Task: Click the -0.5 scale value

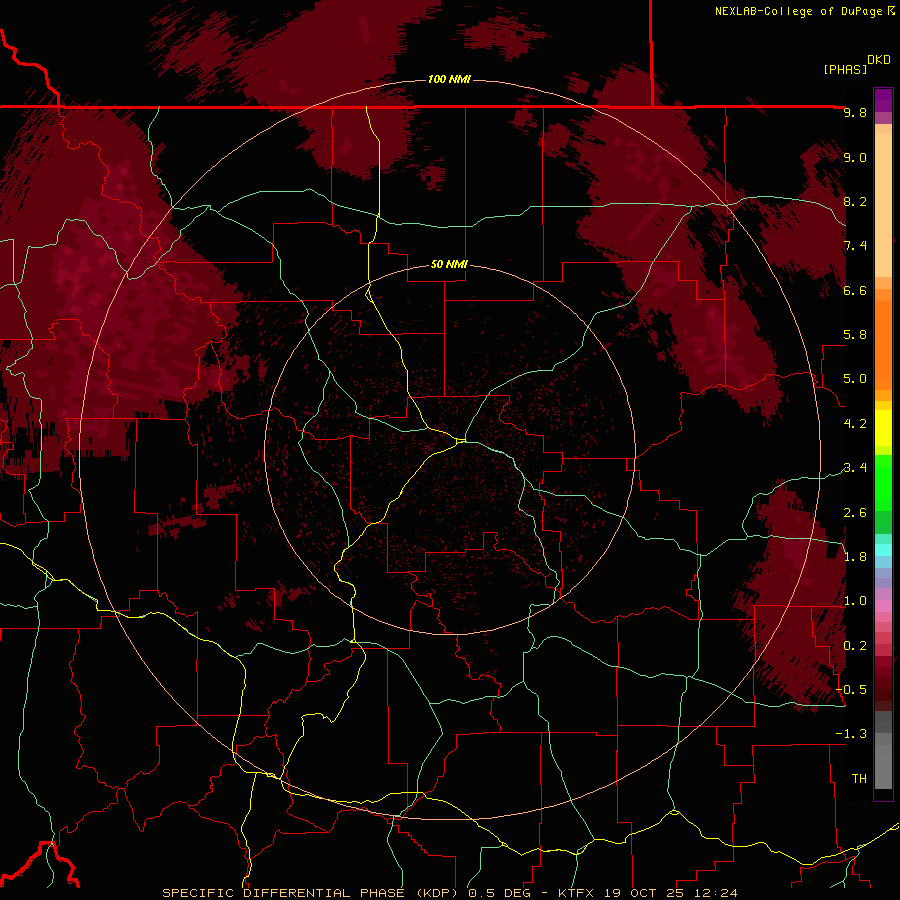Action: point(851,690)
